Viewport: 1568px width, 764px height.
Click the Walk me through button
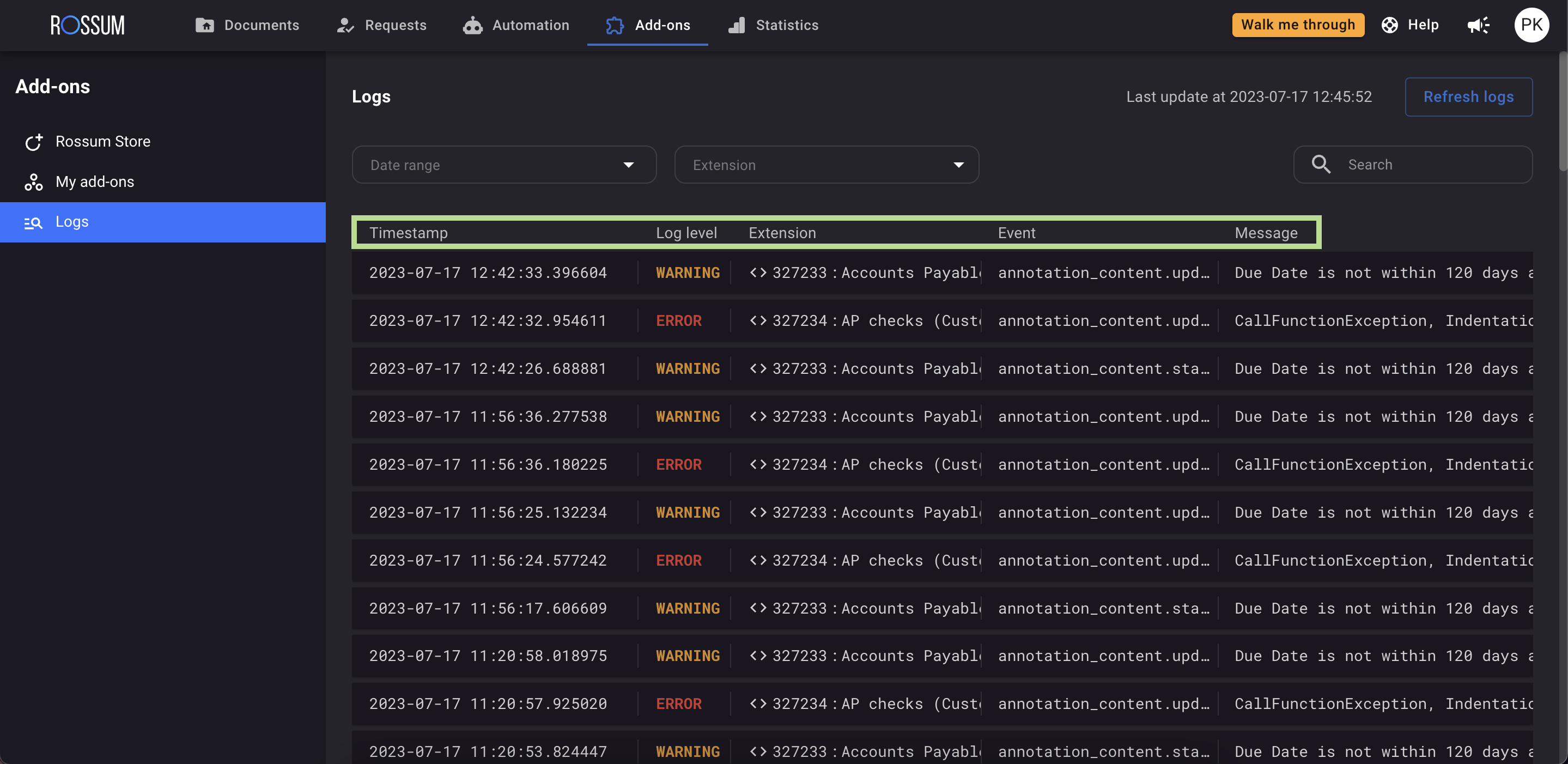1298,25
